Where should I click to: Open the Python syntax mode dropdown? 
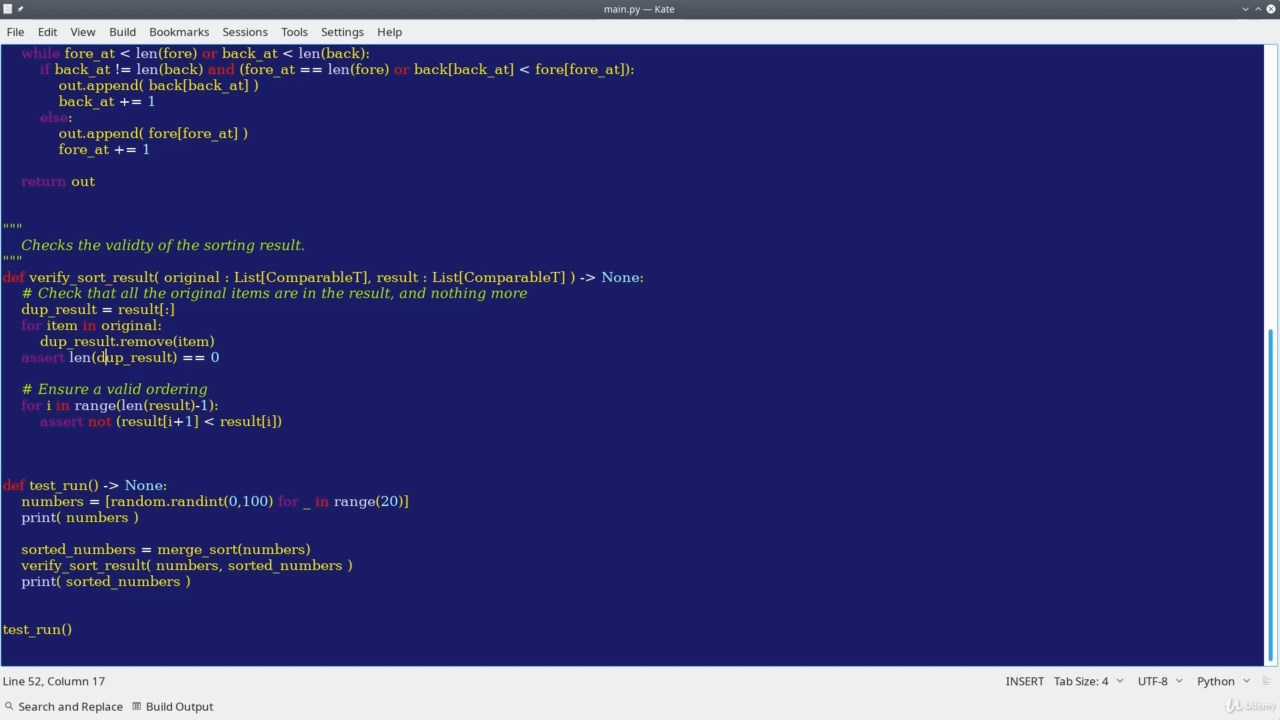click(x=1225, y=681)
